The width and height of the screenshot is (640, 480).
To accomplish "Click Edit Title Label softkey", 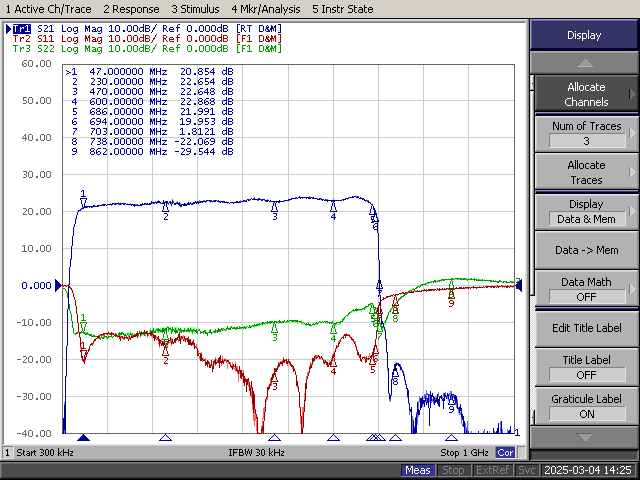I will [x=586, y=328].
